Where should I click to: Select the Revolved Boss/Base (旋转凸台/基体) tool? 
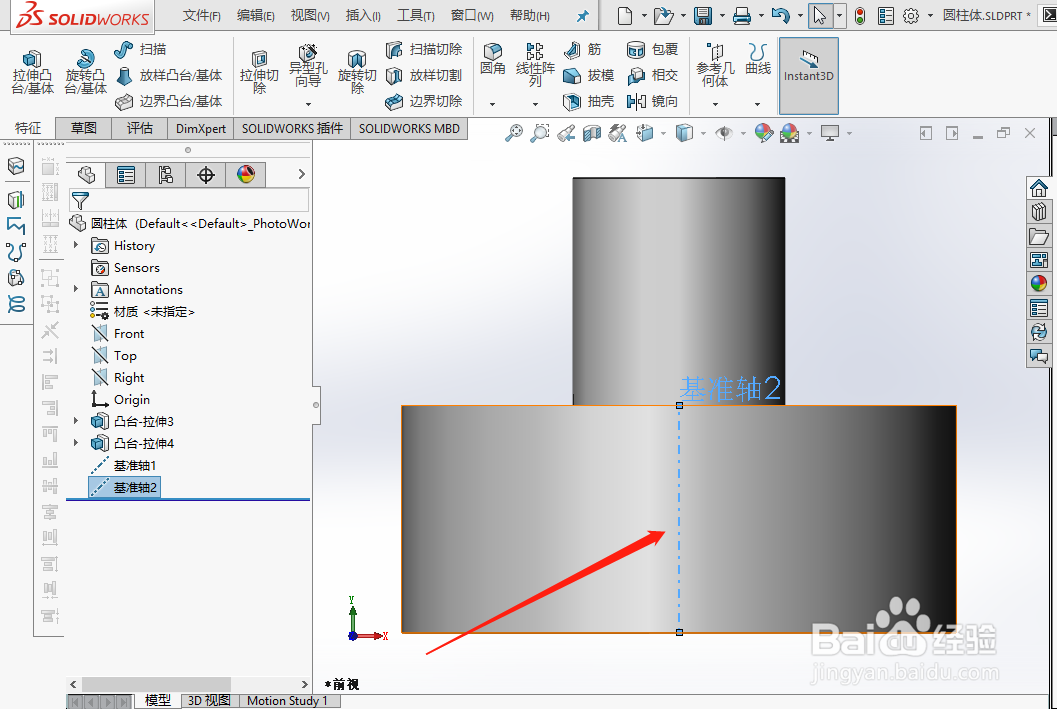(86, 72)
